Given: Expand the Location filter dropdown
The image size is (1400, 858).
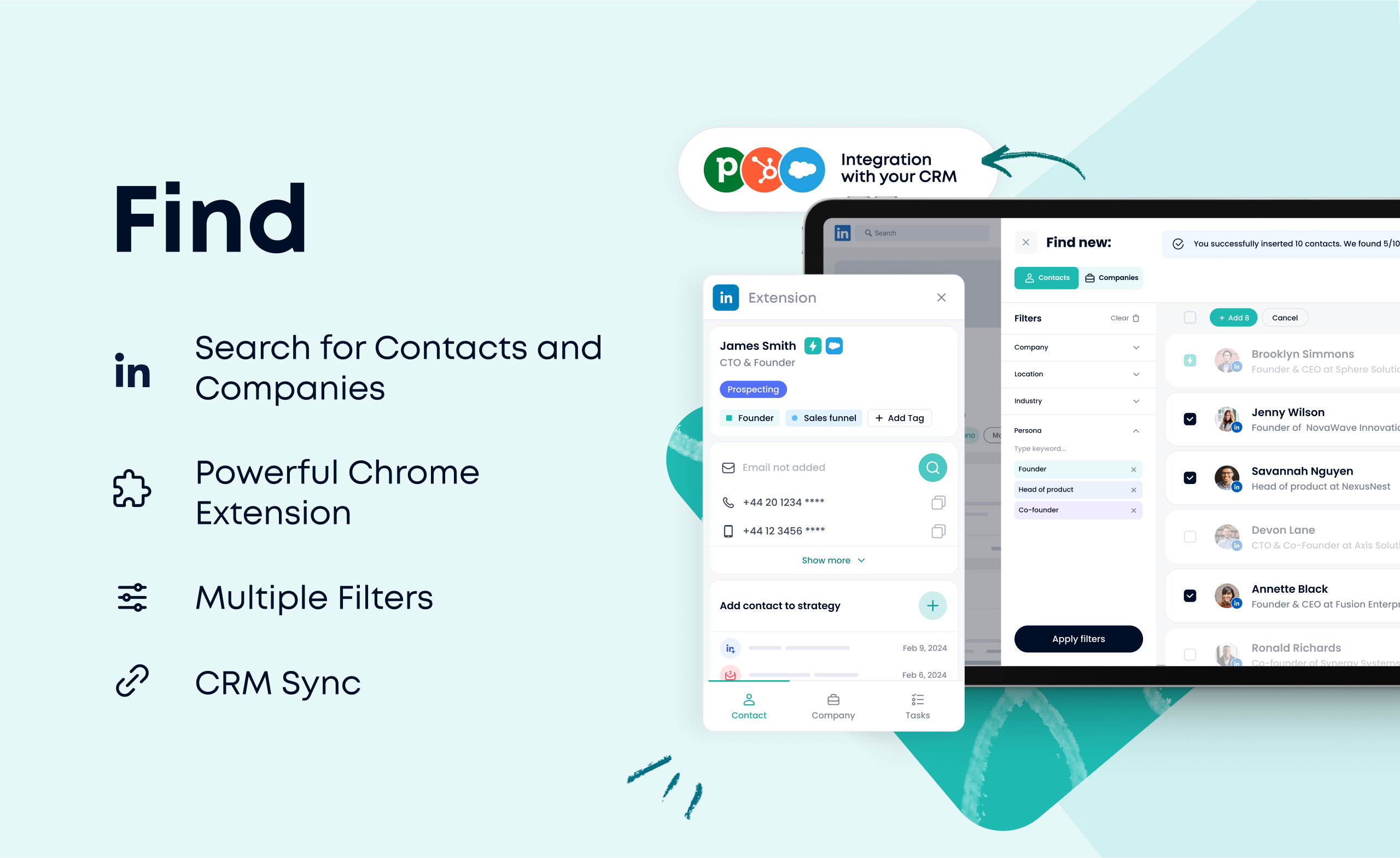Looking at the screenshot, I should tap(1075, 374).
